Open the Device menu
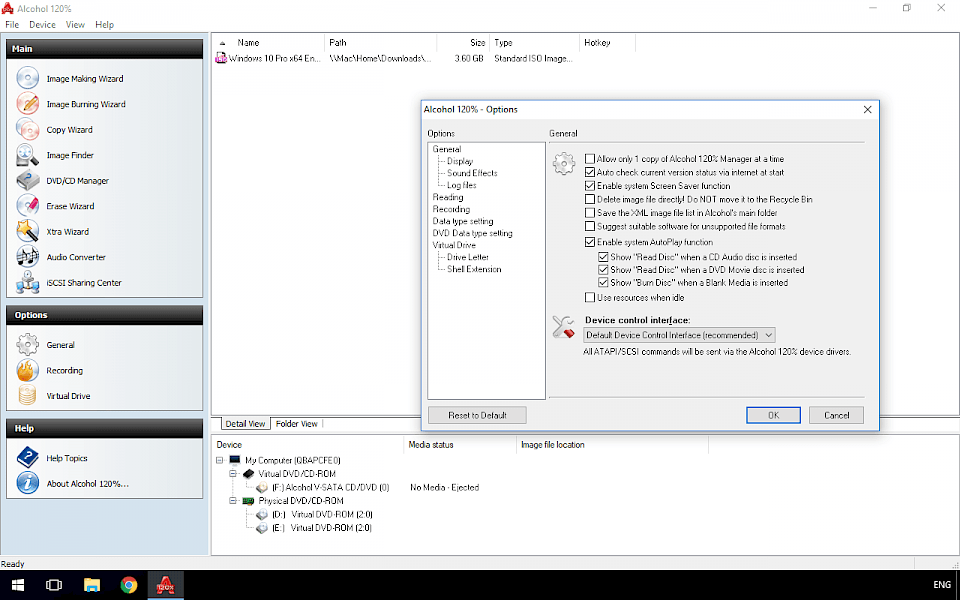The height and width of the screenshot is (600, 960). (42, 25)
